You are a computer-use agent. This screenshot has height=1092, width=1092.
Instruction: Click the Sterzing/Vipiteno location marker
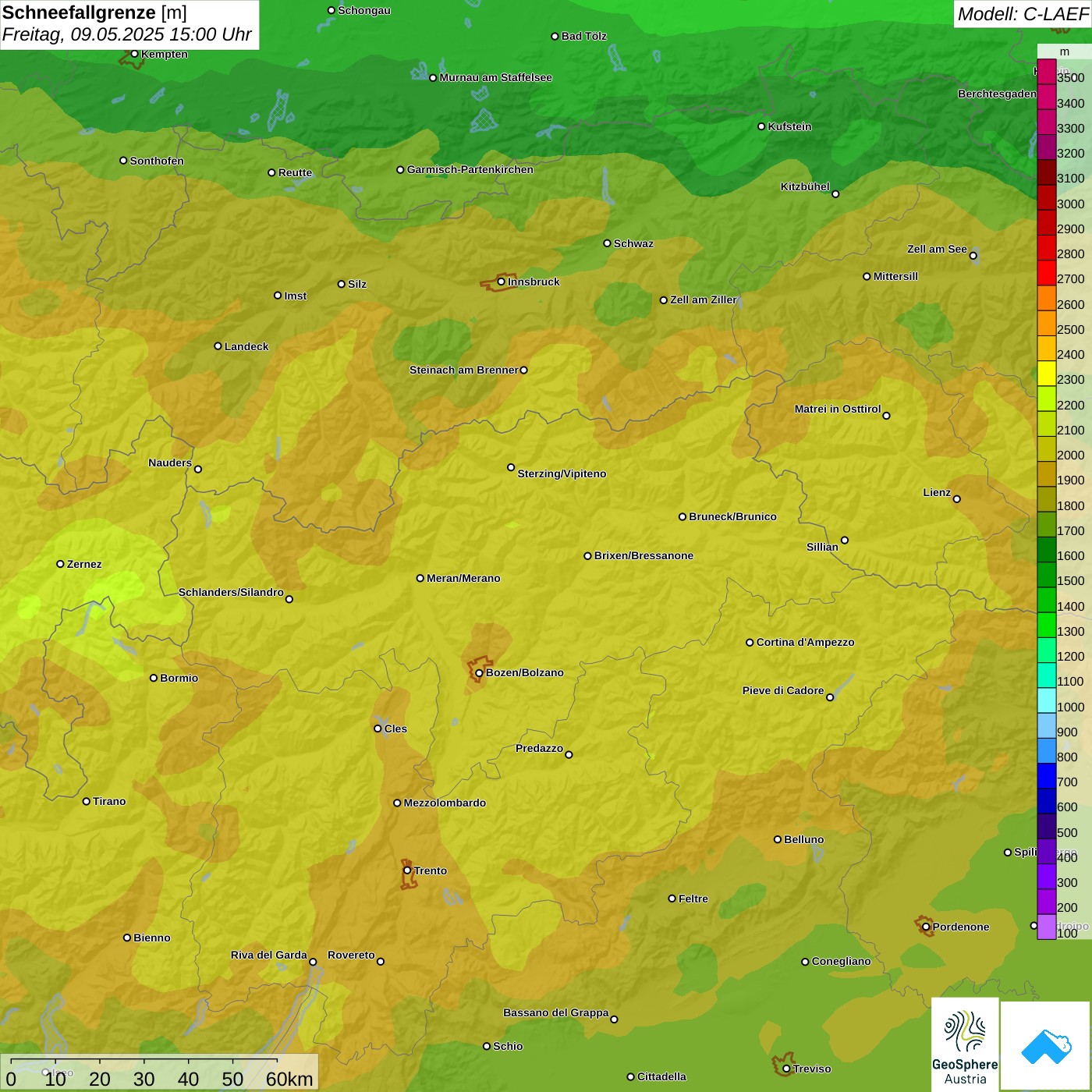pos(511,467)
